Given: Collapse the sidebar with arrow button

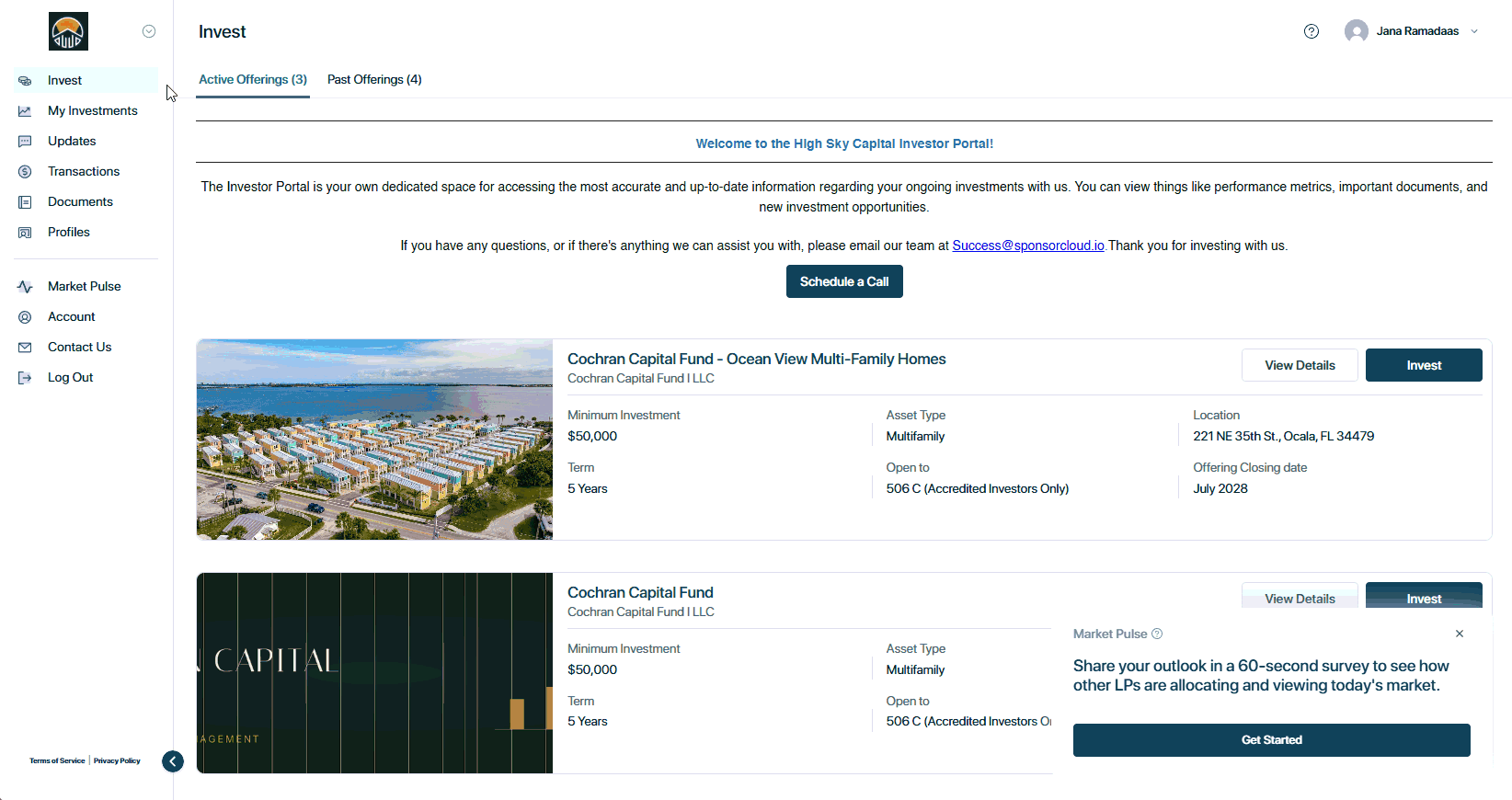Looking at the screenshot, I should (x=173, y=761).
